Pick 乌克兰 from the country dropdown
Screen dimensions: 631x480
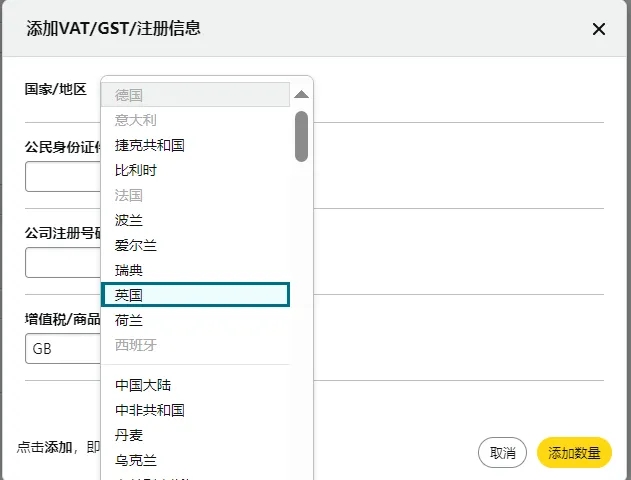(x=136, y=460)
